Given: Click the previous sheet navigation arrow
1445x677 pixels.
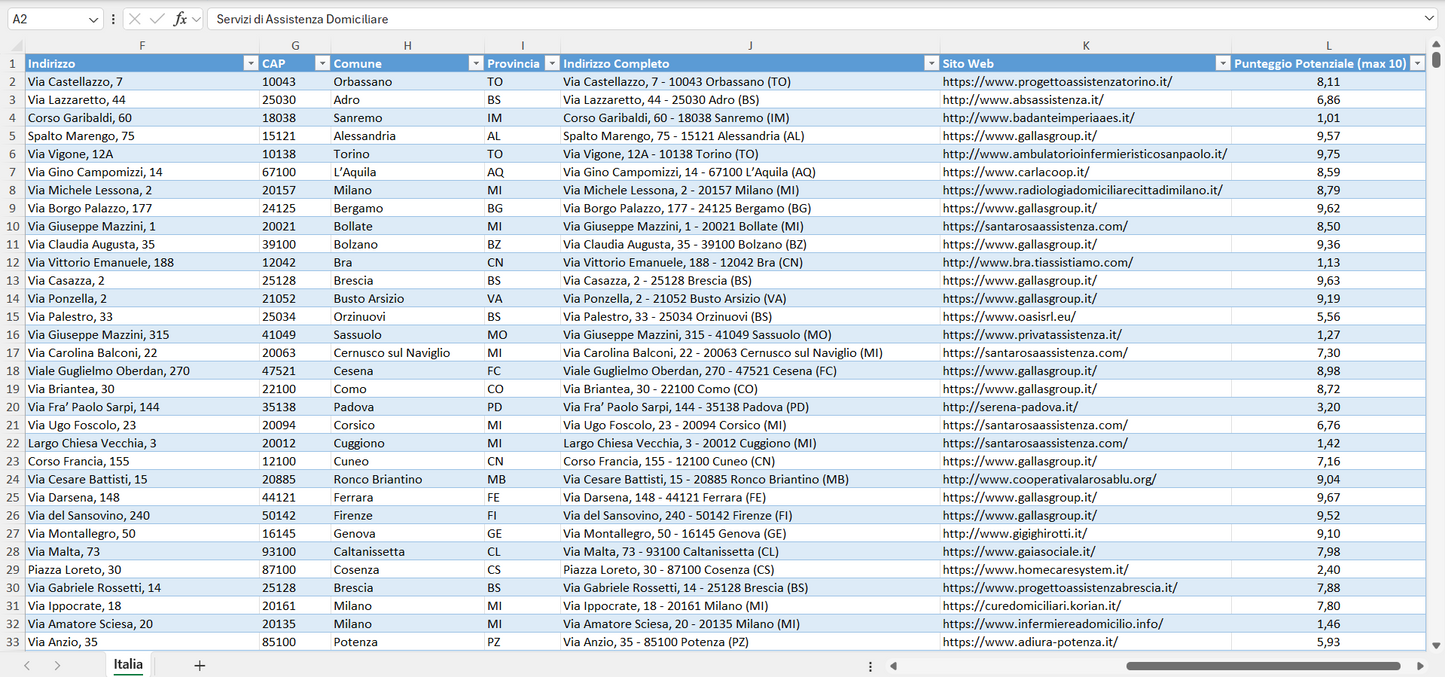Looking at the screenshot, I should (x=27, y=665).
